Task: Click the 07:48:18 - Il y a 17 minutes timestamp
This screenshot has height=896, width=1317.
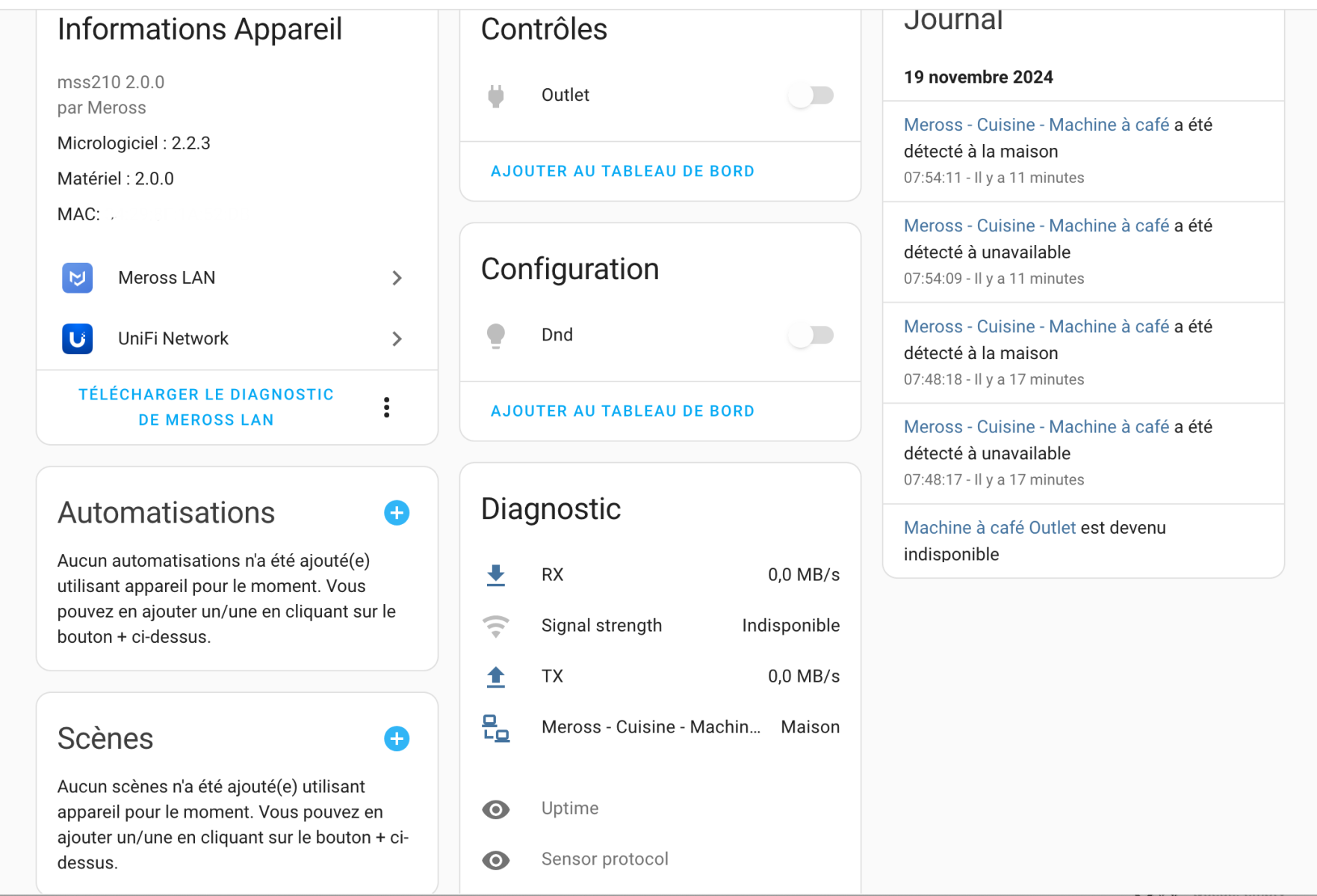Action: [994, 379]
